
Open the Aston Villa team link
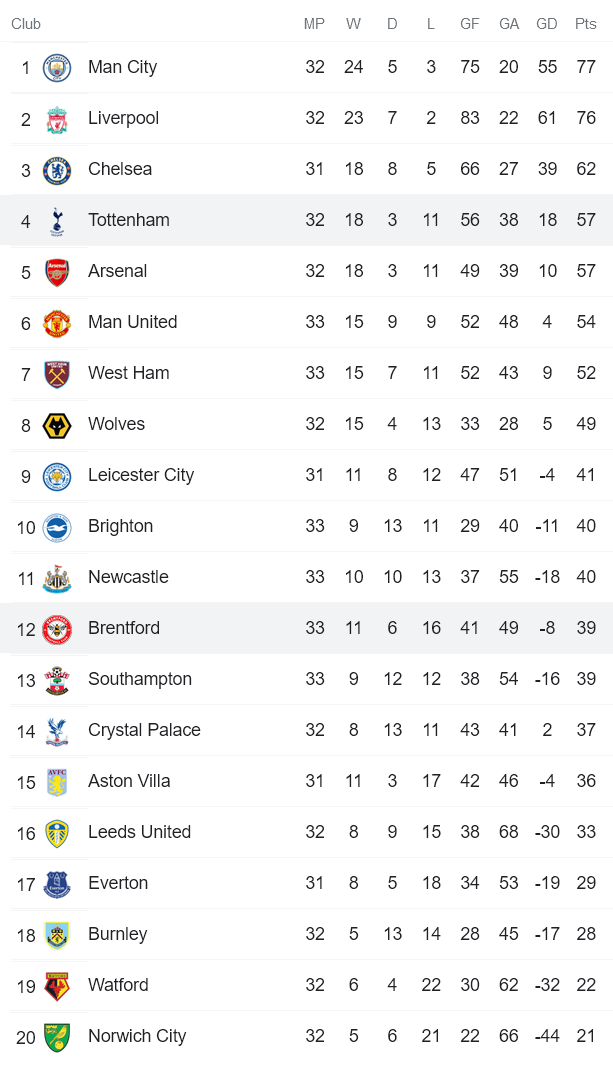(x=129, y=781)
